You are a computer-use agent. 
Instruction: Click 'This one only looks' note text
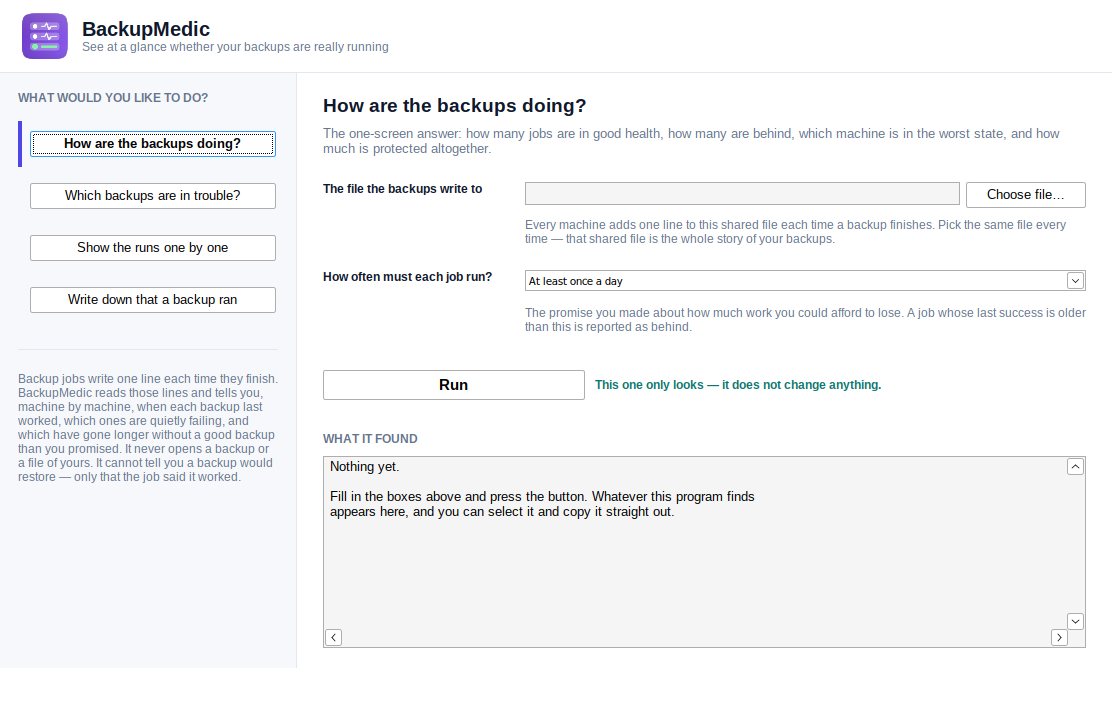click(738, 385)
